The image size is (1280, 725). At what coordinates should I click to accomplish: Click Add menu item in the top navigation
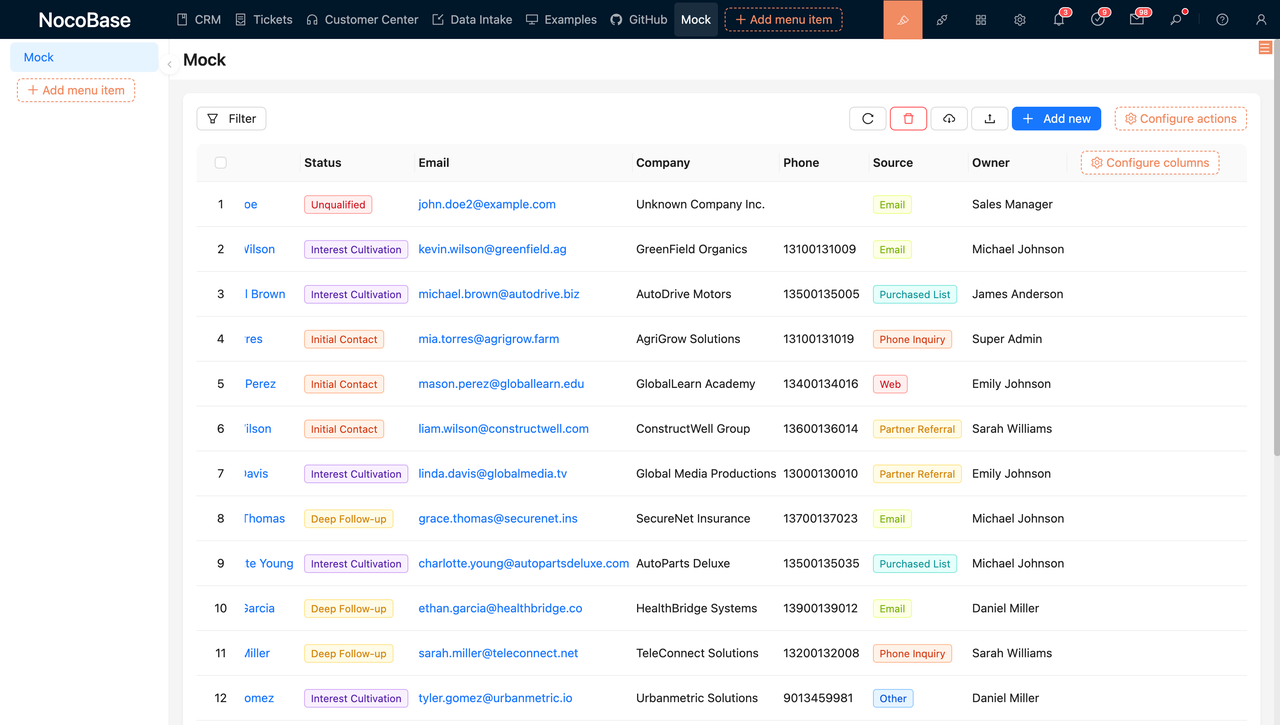pyautogui.click(x=783, y=19)
